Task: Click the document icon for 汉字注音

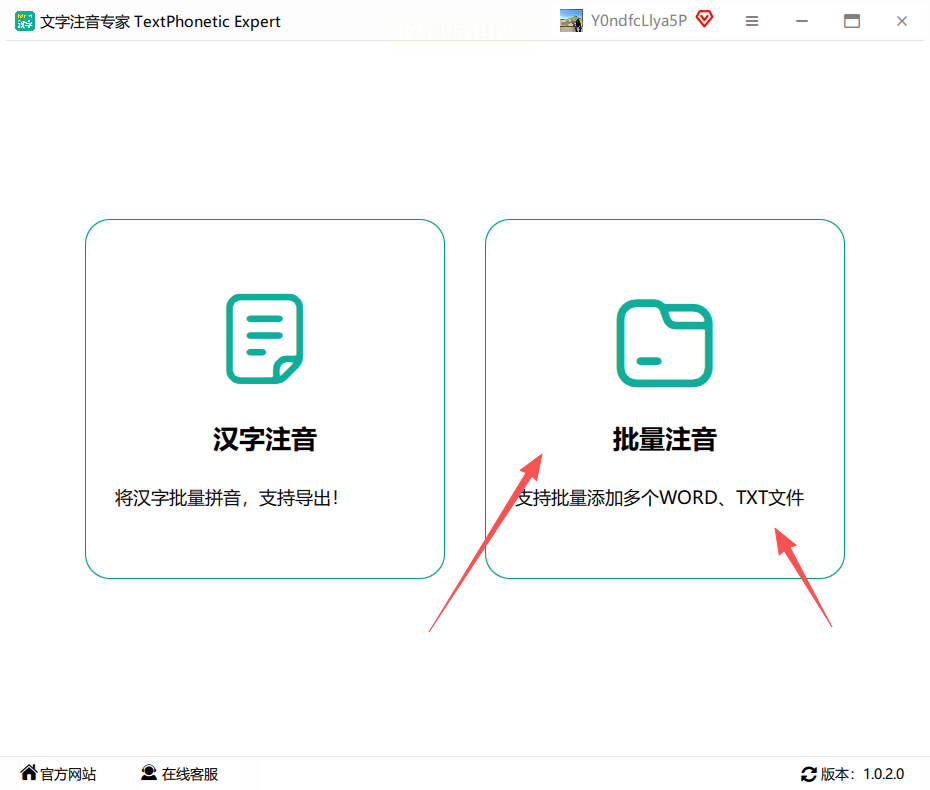Action: click(265, 339)
